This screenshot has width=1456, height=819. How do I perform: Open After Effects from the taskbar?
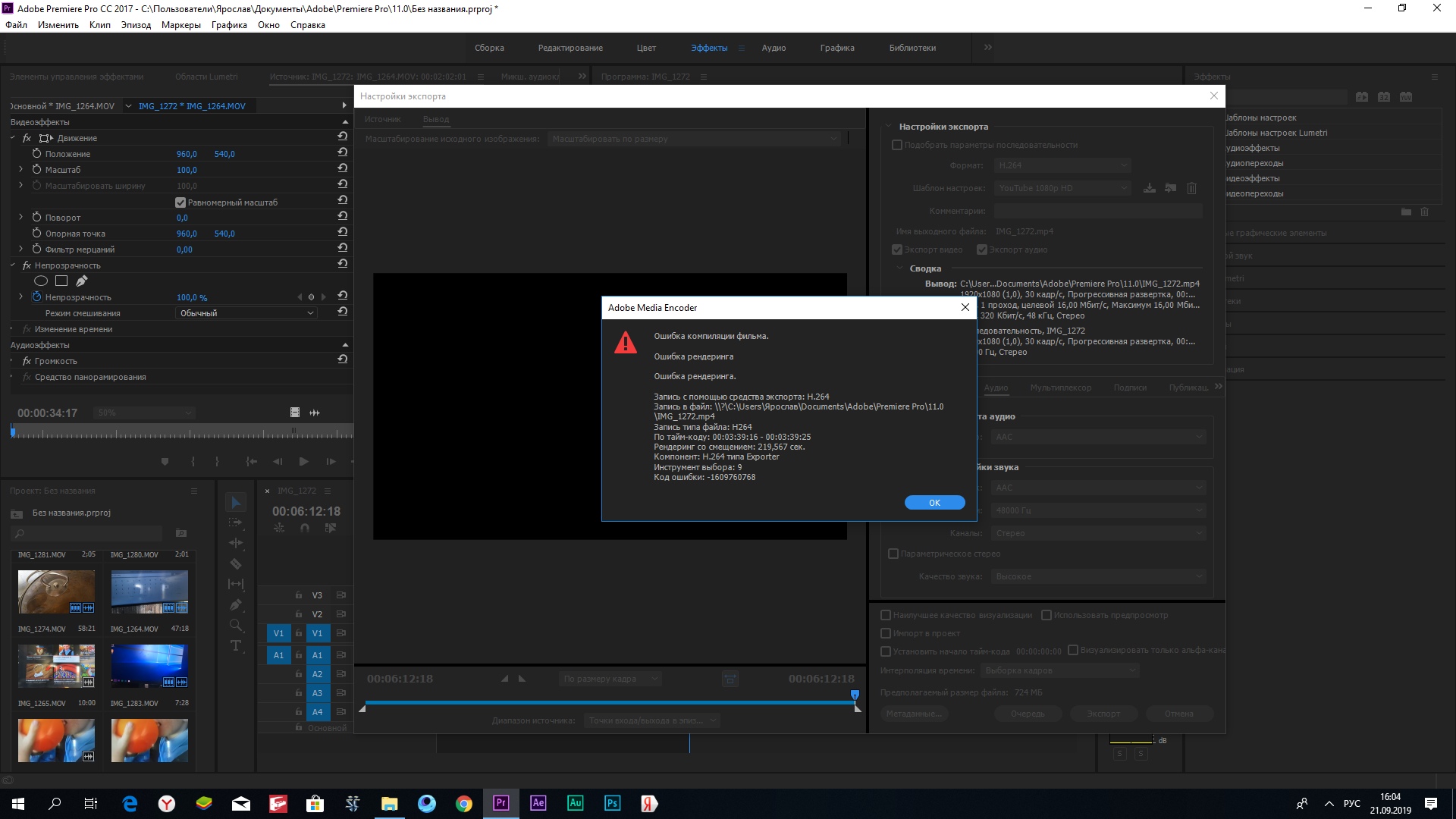pyautogui.click(x=538, y=803)
